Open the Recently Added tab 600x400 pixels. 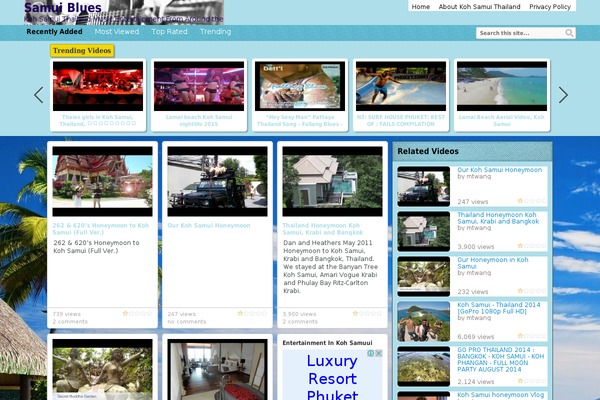point(54,32)
